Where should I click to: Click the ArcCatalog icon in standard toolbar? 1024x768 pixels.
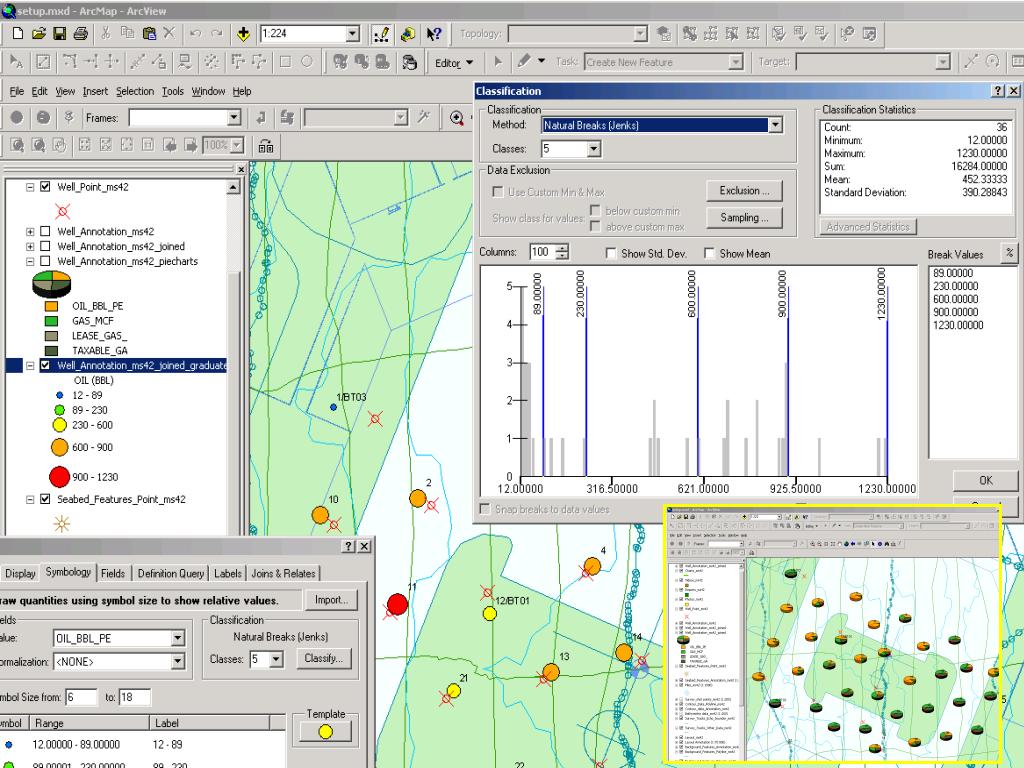408,34
